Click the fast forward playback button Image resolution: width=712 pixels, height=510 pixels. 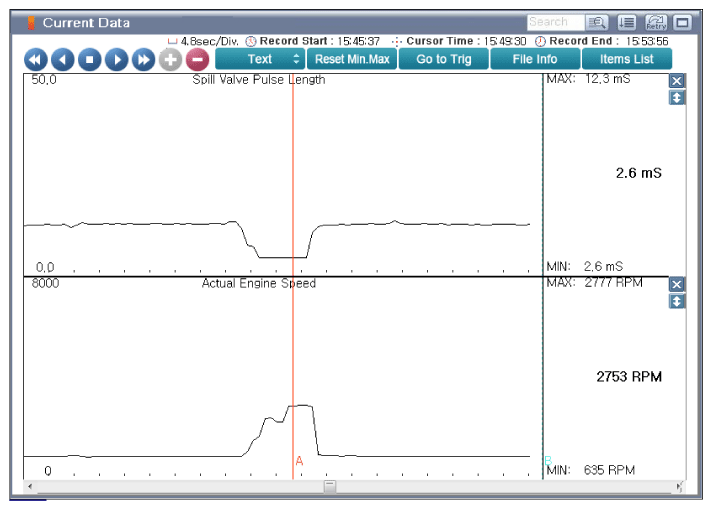(x=143, y=59)
